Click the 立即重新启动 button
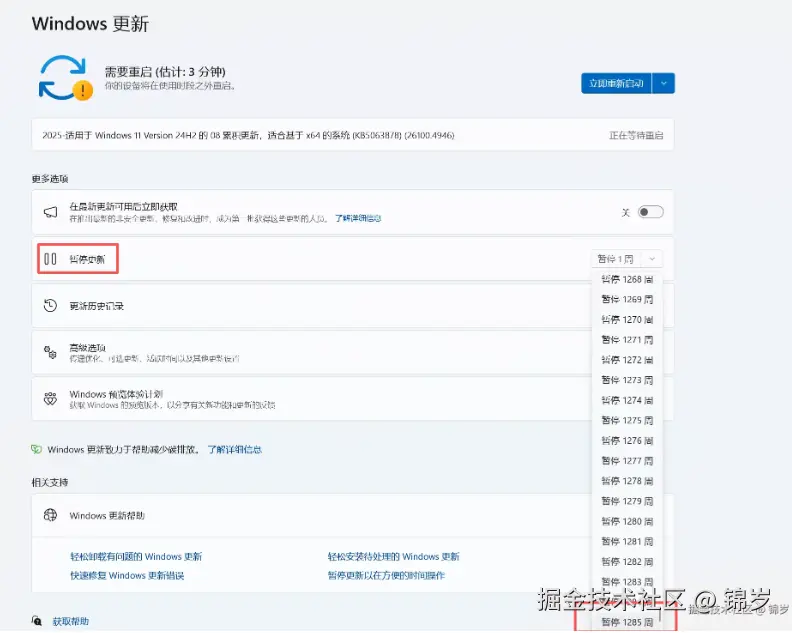The width and height of the screenshot is (792, 633). 617,83
